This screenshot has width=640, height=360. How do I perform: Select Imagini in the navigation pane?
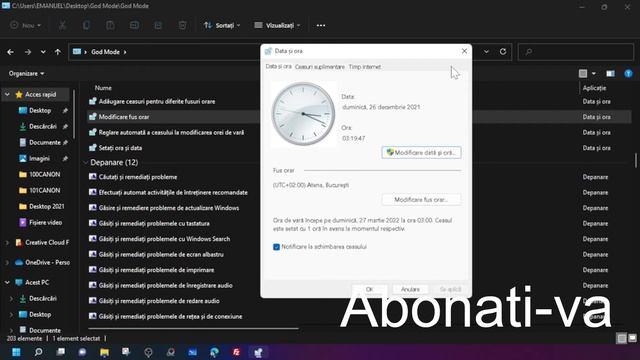pos(39,158)
